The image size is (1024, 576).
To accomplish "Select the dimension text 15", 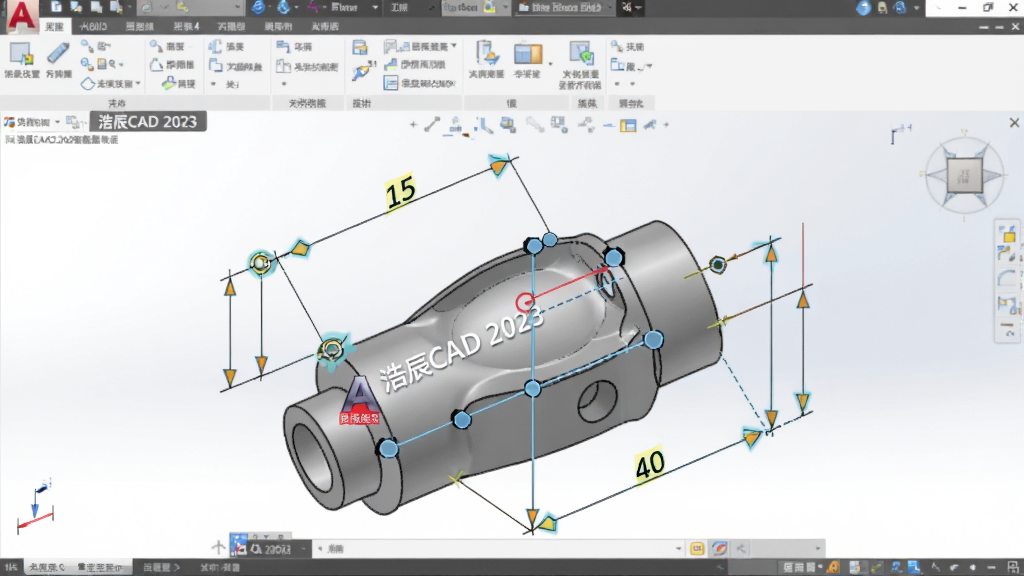I will (400, 191).
